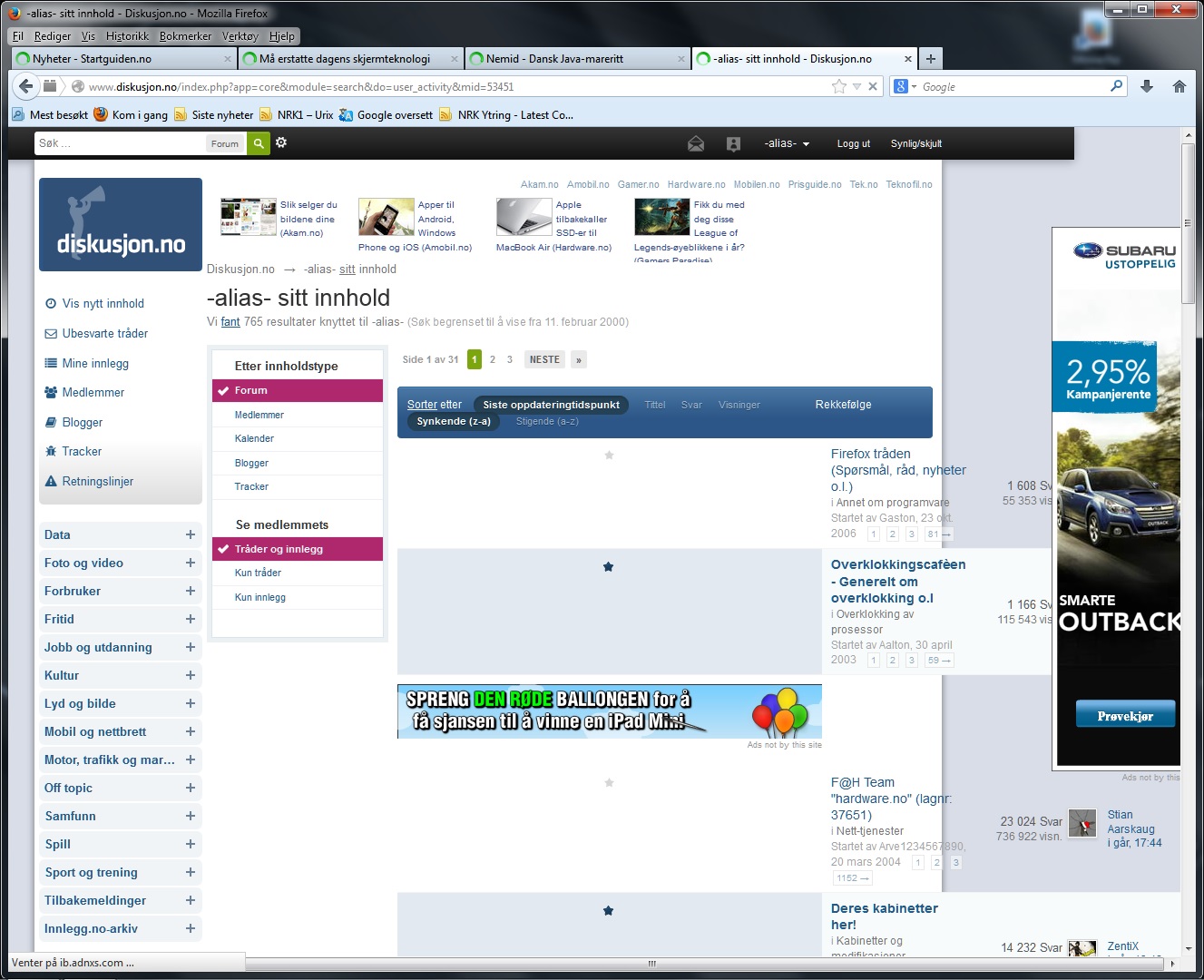
Task: Sort results by Siste oppdateringstidspunkt
Action: [551, 405]
